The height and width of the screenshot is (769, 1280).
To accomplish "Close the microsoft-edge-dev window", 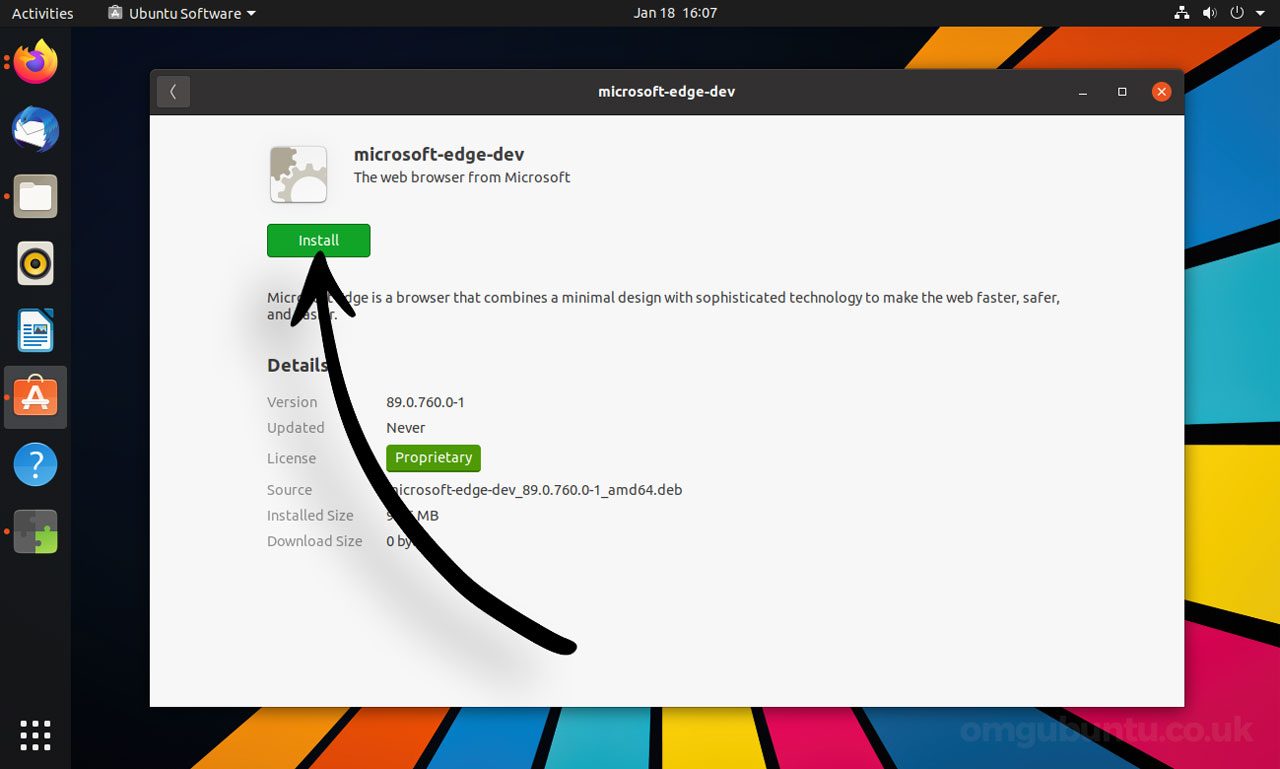I will 1161,92.
